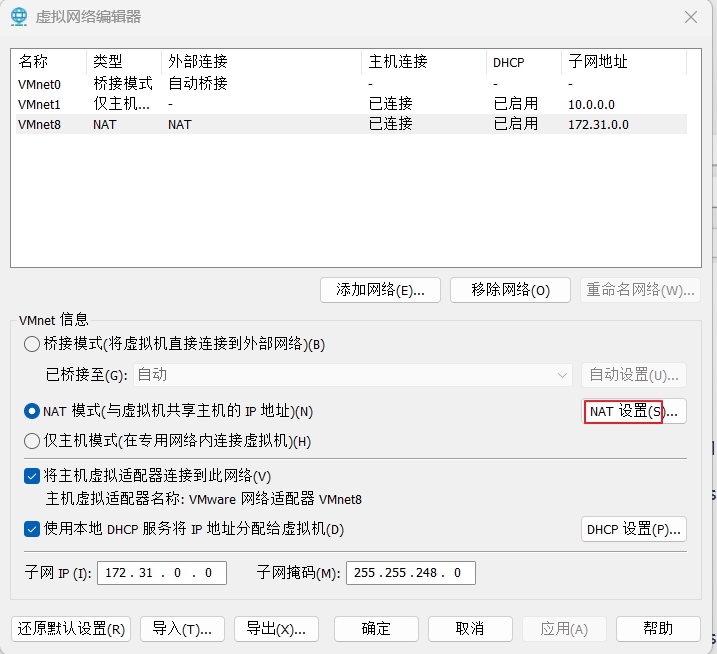Click the 导入(T) button
Image resolution: width=717 pixels, height=654 pixels.
182,629
